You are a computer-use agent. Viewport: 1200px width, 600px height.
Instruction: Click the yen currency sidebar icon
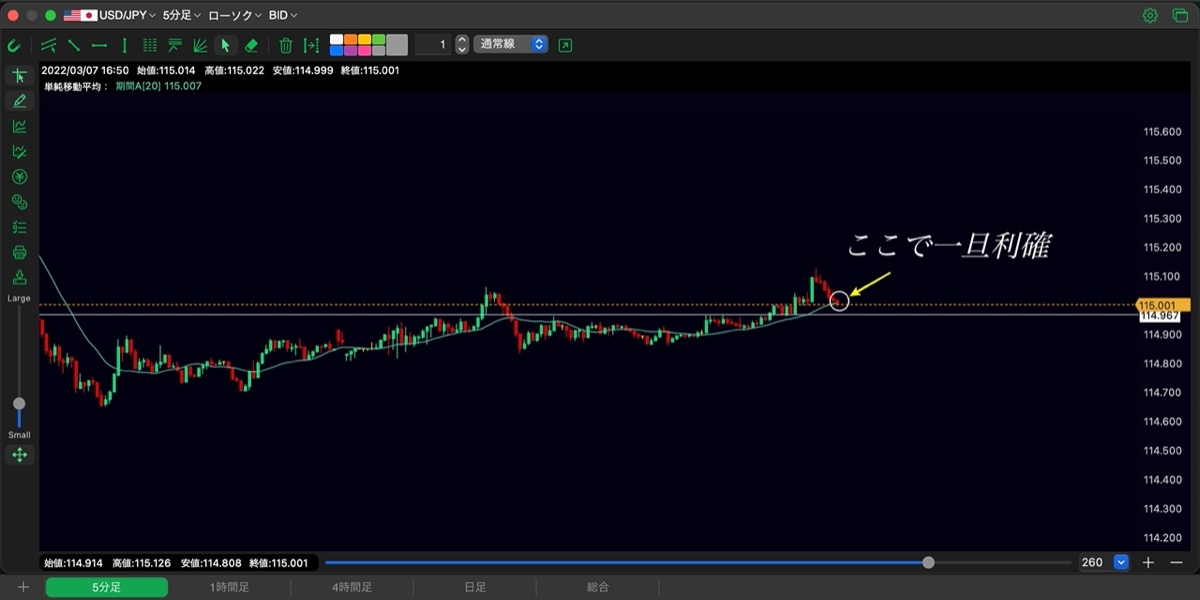coord(19,177)
